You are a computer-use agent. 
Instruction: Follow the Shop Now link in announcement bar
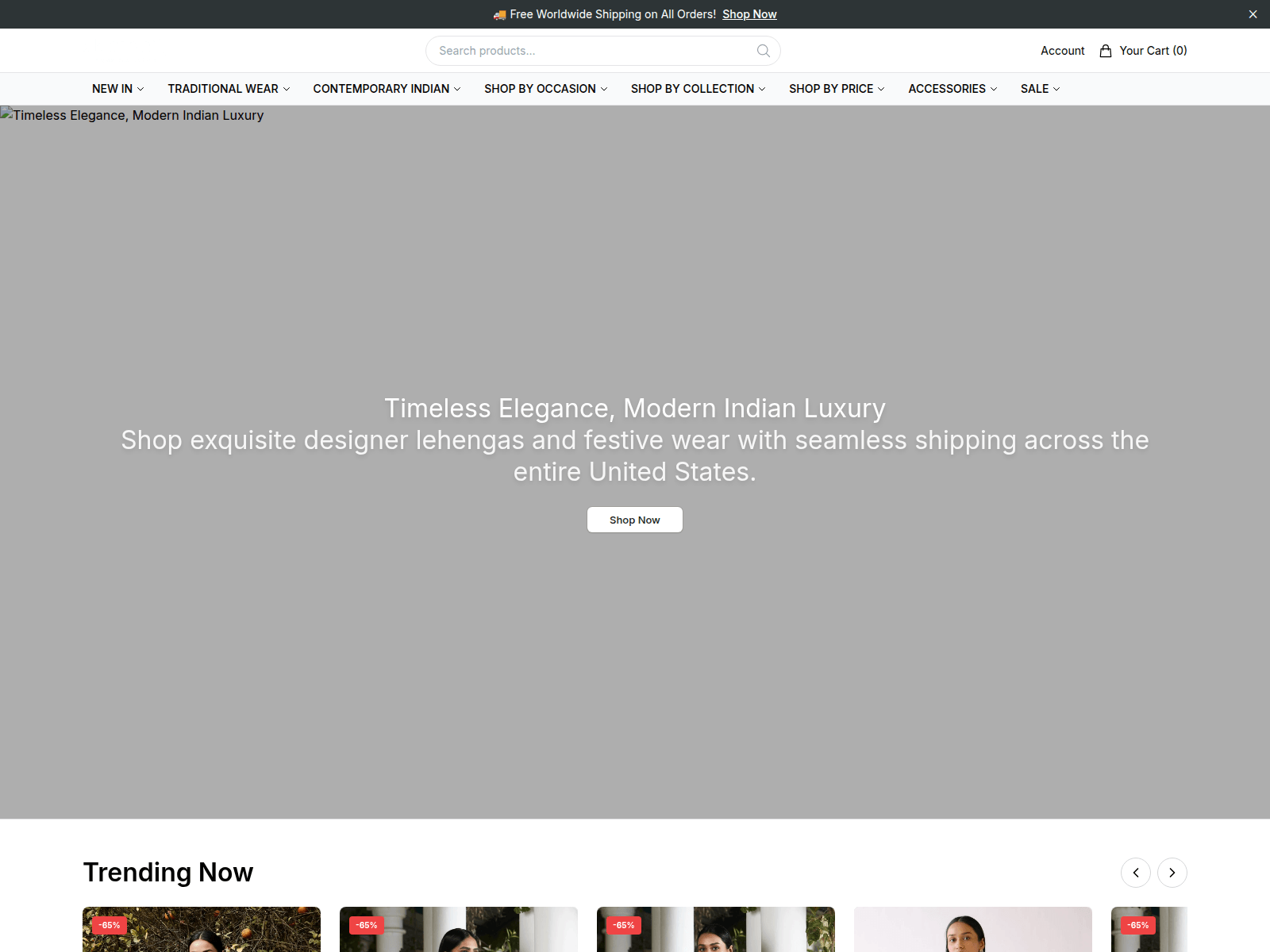[x=749, y=14]
